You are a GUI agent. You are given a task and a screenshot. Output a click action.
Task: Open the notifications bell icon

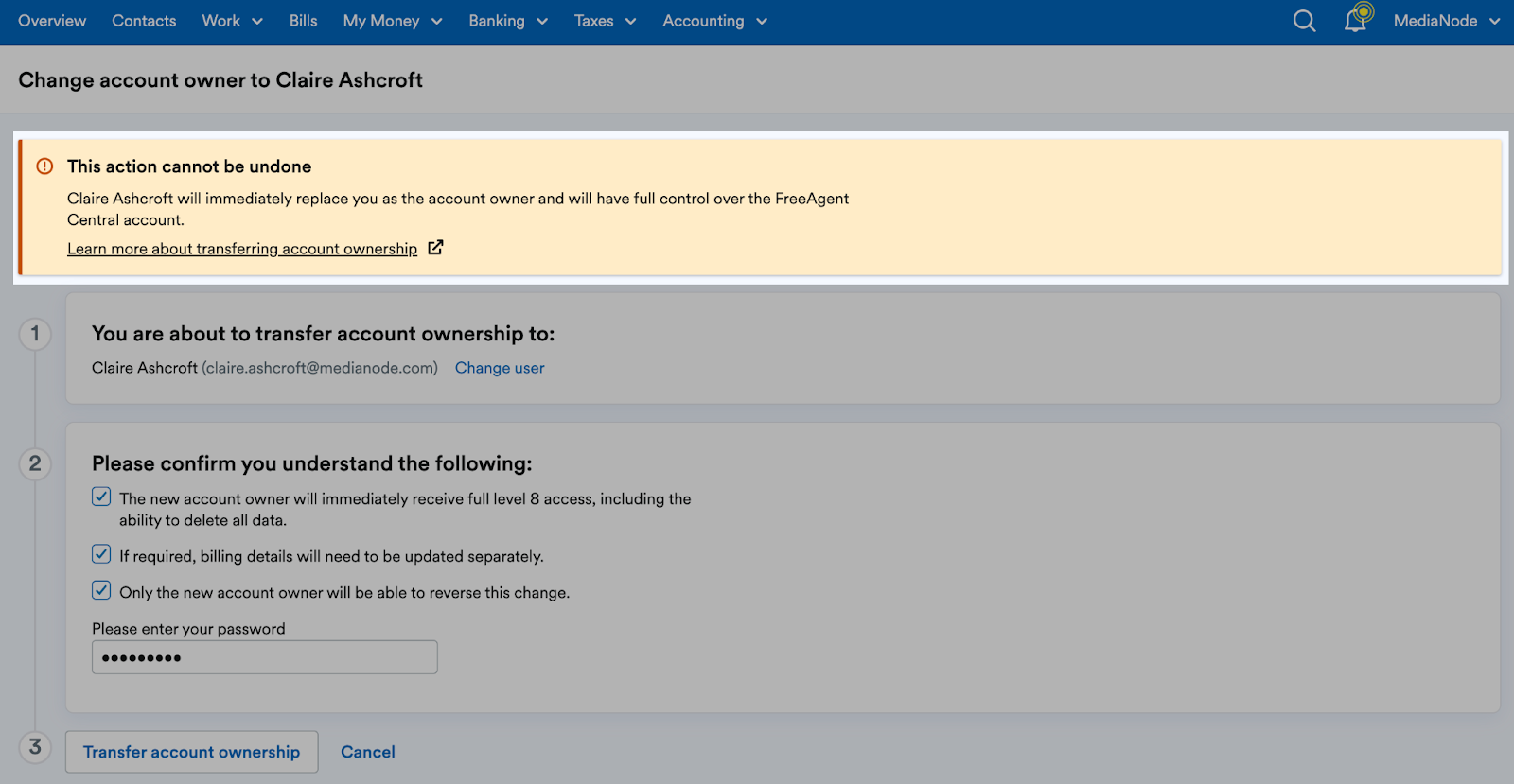(x=1356, y=21)
